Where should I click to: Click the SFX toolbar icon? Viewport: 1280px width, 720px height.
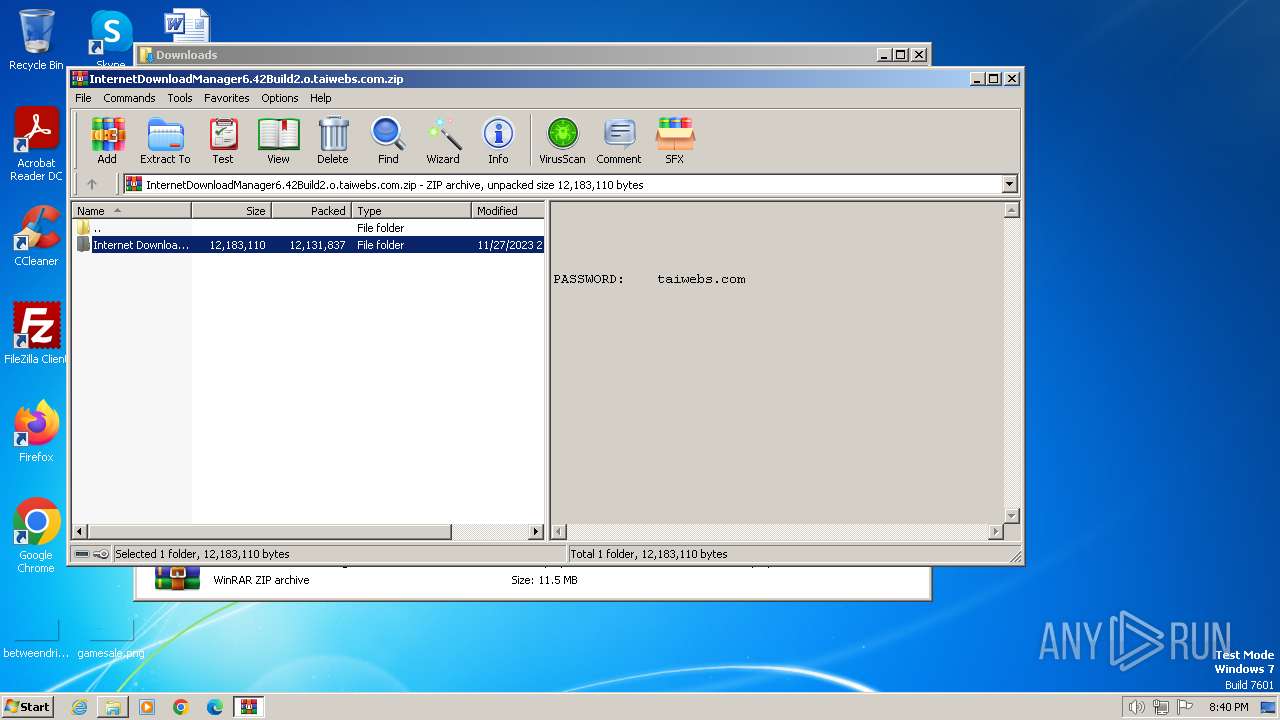[675, 140]
